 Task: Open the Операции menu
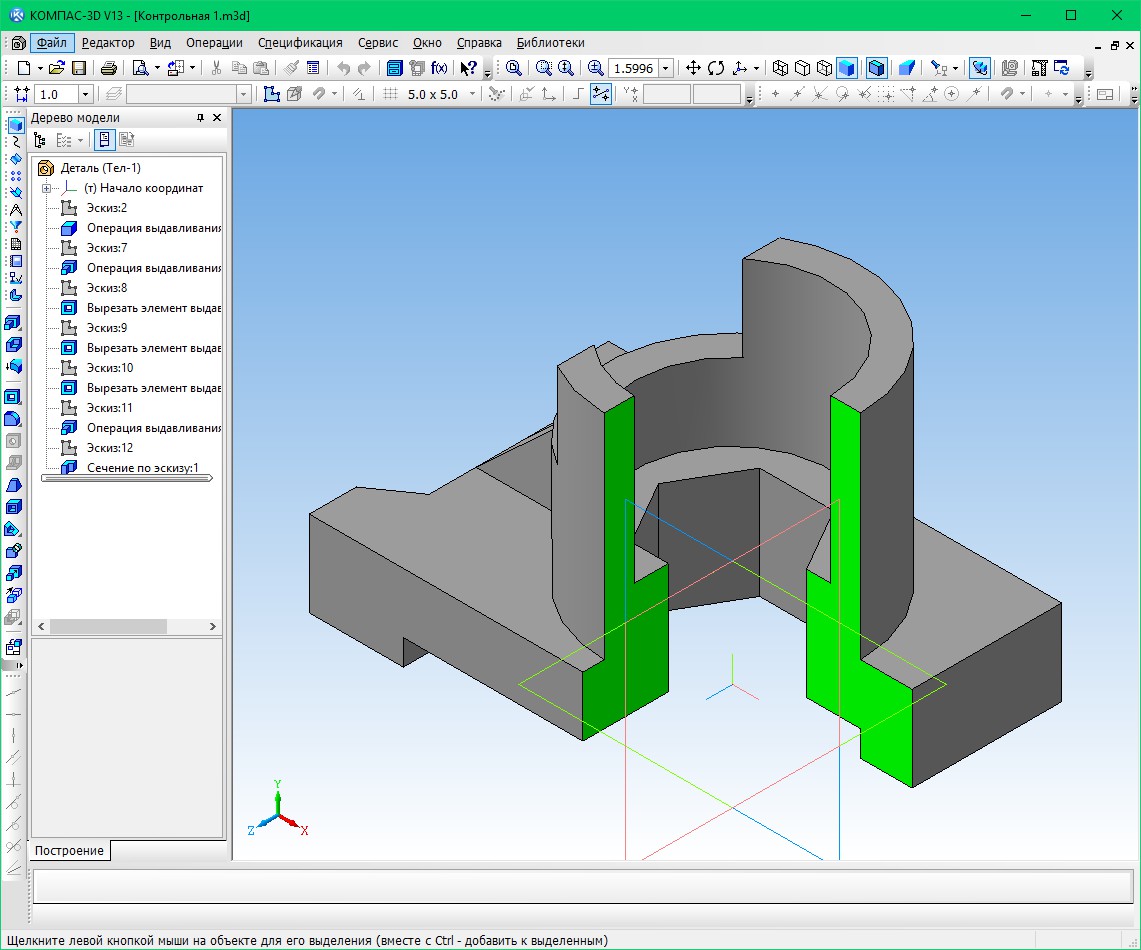coord(214,43)
